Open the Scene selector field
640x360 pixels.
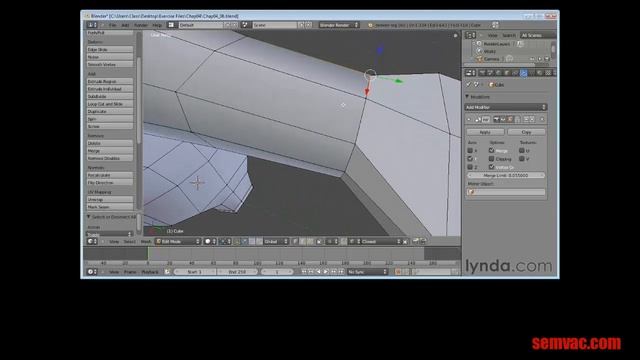[x=274, y=25]
